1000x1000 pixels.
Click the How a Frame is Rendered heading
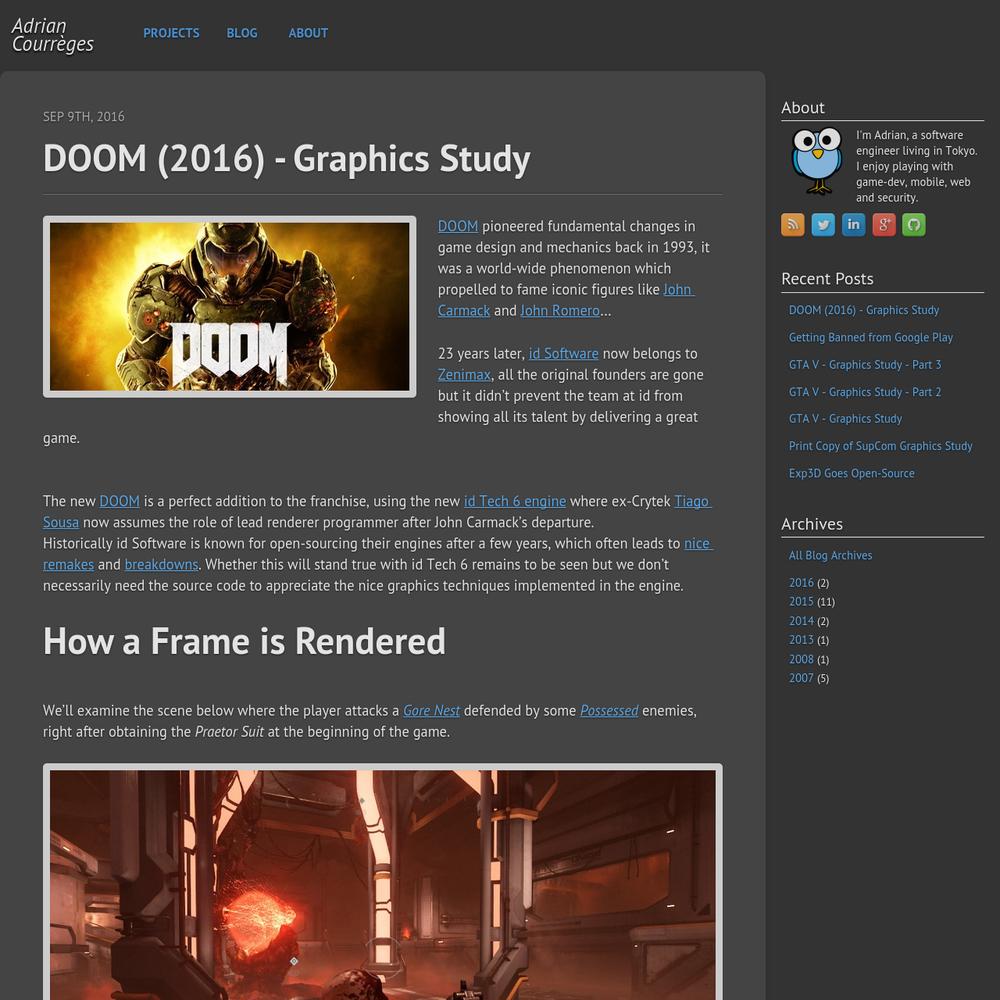coord(244,642)
